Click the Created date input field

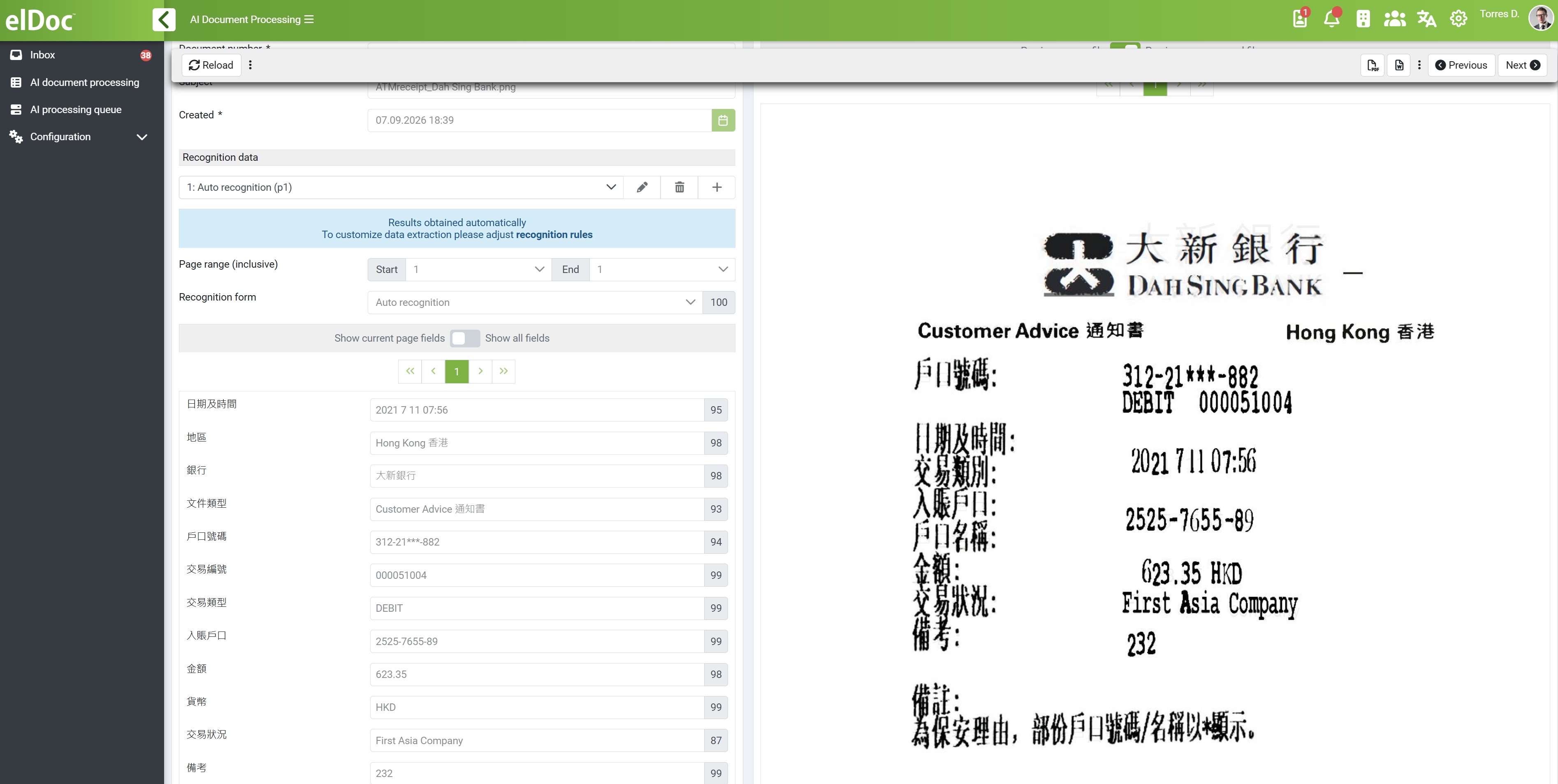(x=540, y=120)
